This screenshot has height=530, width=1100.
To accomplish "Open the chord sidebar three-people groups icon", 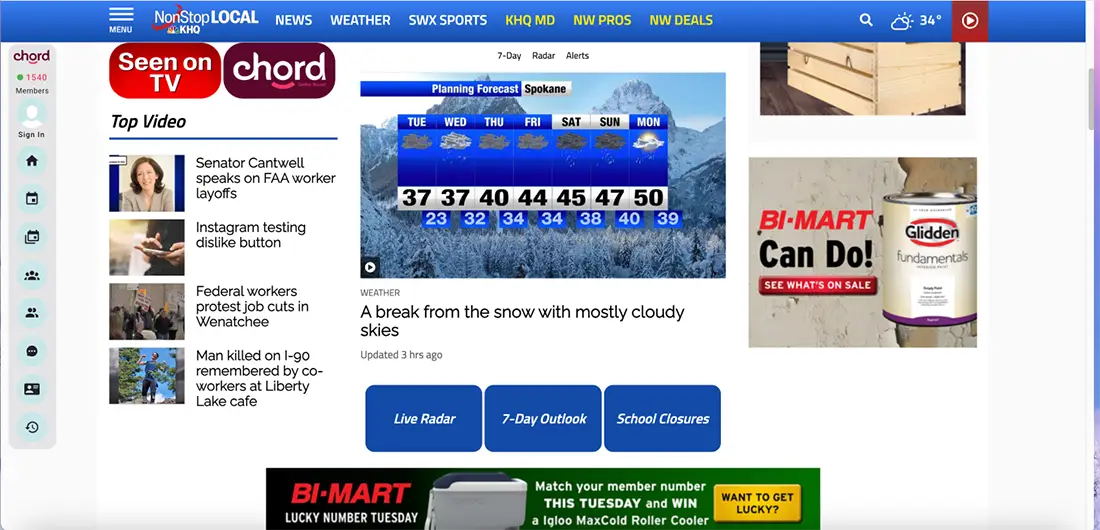I will (32, 275).
